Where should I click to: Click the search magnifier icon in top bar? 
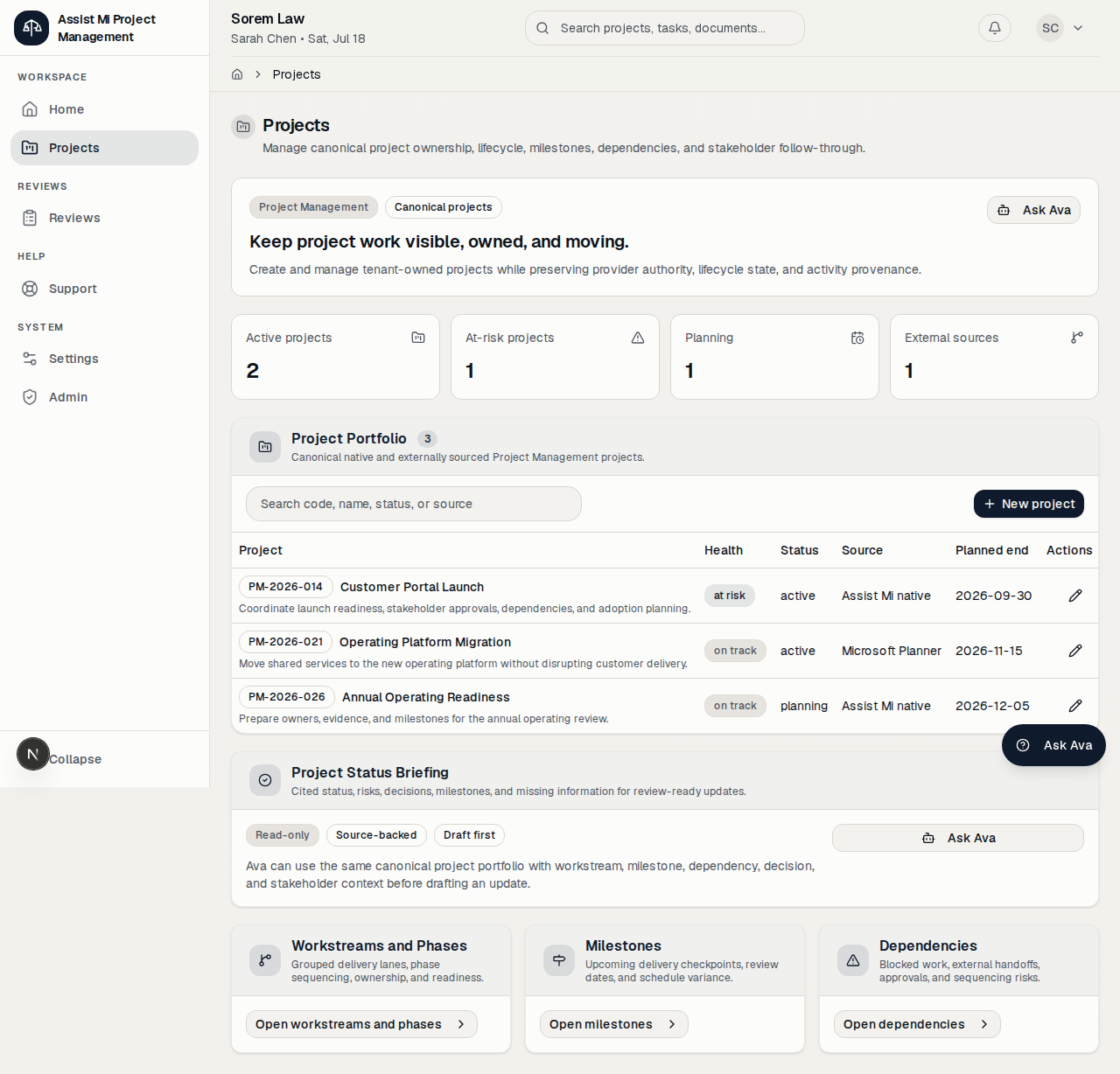point(542,28)
